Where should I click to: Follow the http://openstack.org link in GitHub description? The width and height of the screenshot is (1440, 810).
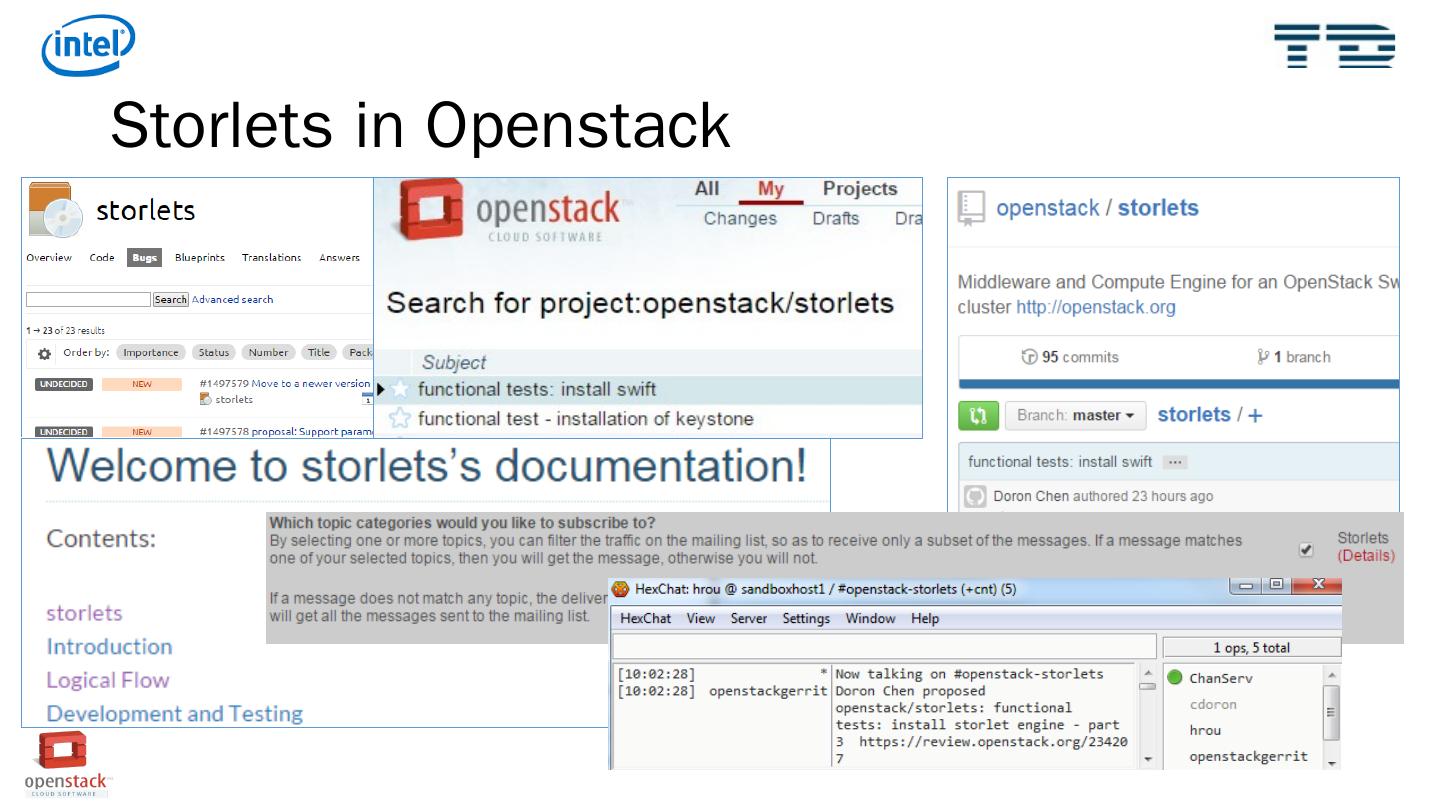[x=1096, y=308]
